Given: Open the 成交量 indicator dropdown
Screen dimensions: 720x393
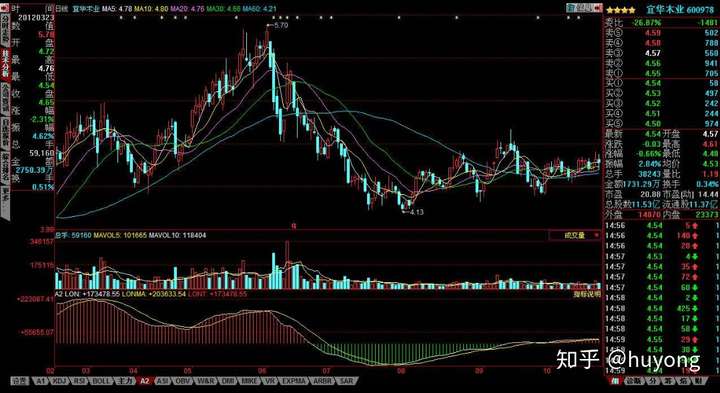Looking at the screenshot, I should pos(574,236).
